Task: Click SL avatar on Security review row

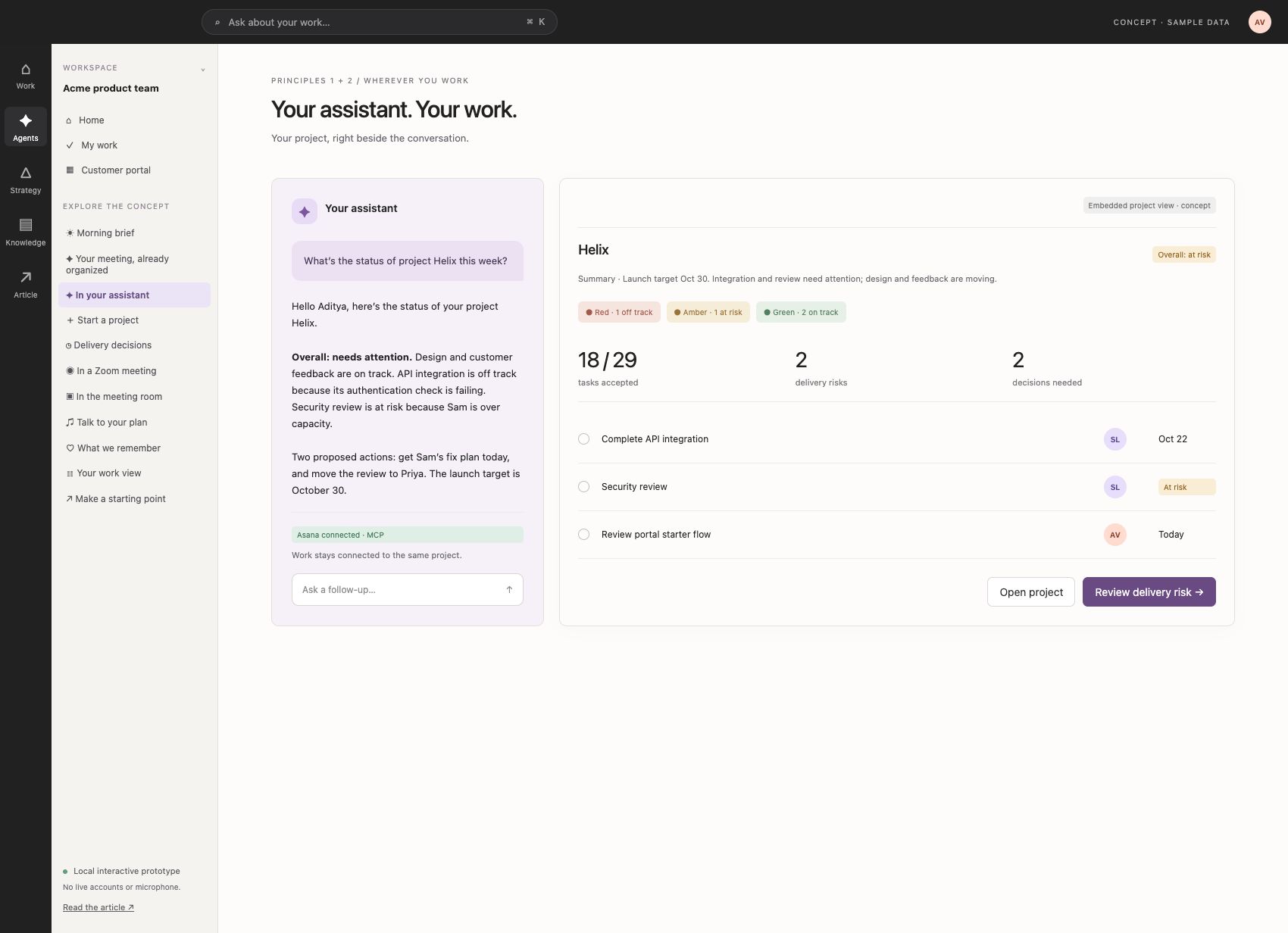Action: (1114, 487)
